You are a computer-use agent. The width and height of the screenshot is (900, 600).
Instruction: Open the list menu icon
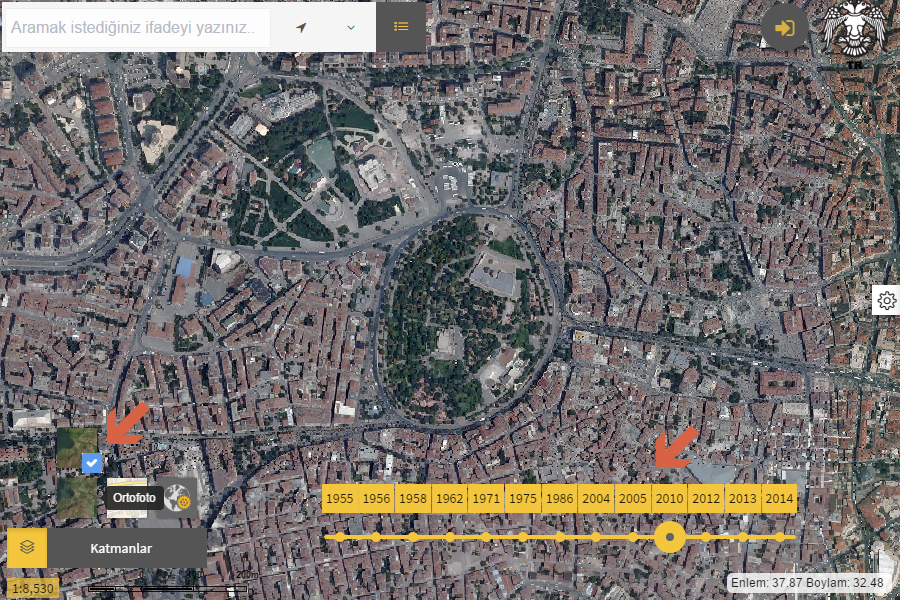tap(401, 27)
